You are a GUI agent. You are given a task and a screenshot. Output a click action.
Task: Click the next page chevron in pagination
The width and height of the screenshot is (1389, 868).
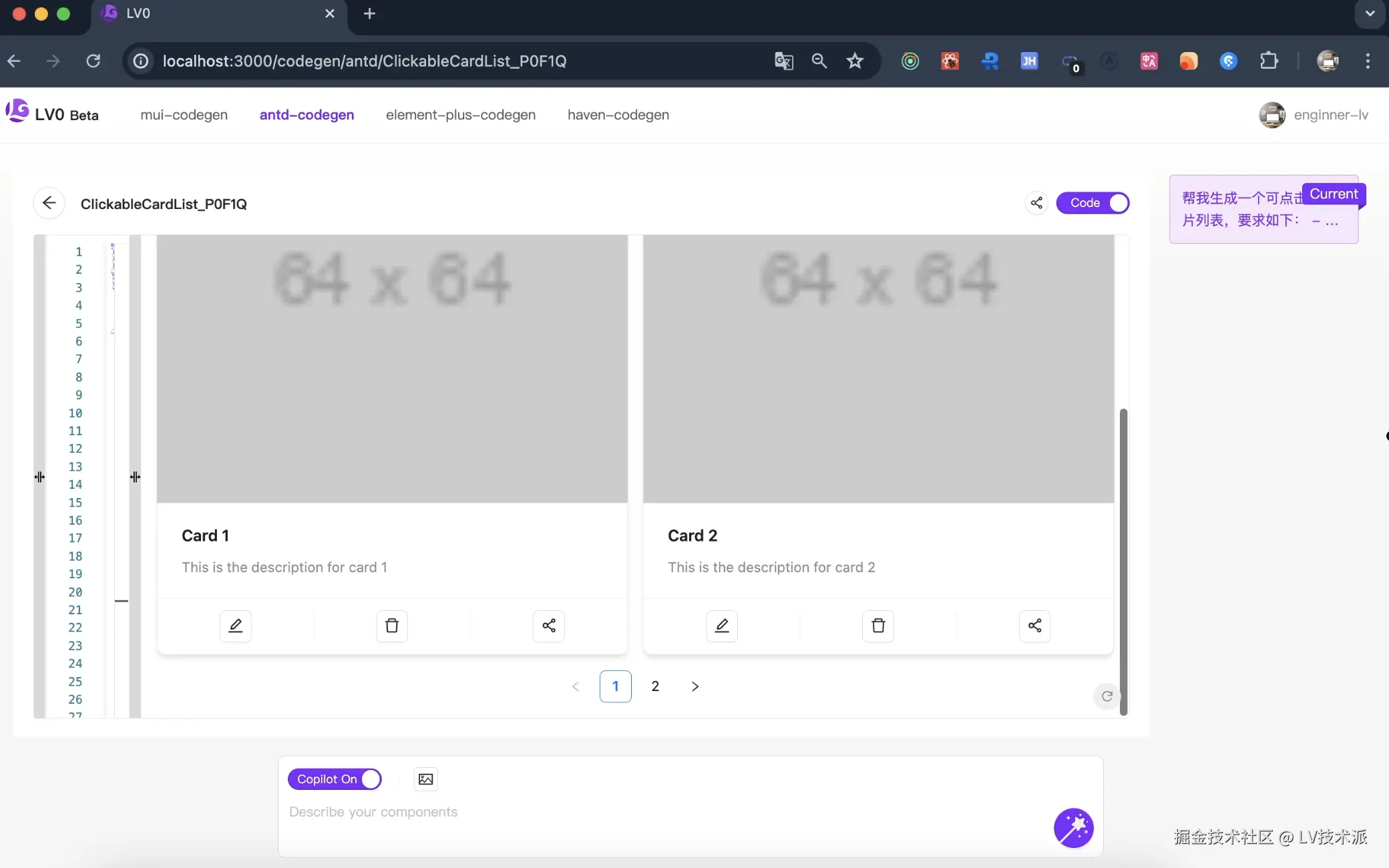point(695,686)
